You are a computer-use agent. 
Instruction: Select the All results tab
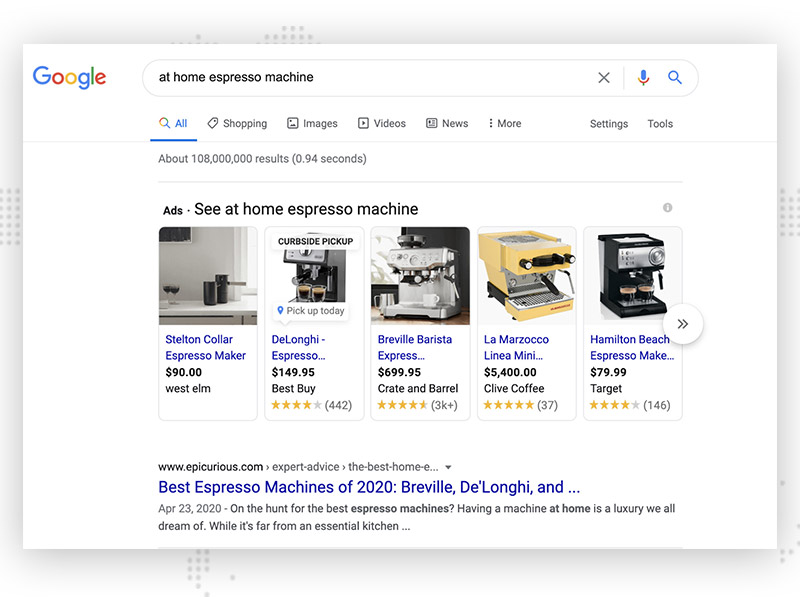point(173,123)
